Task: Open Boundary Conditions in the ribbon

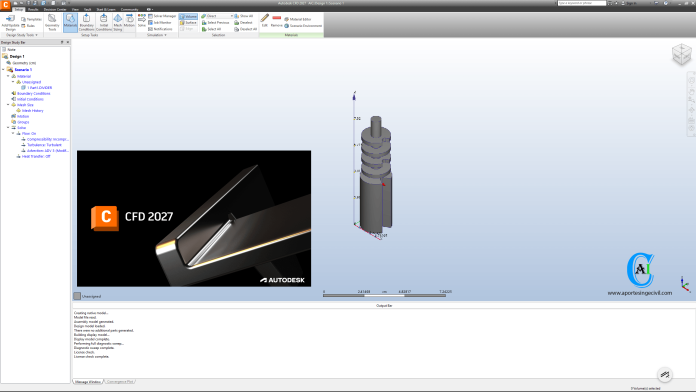Action: point(87,22)
